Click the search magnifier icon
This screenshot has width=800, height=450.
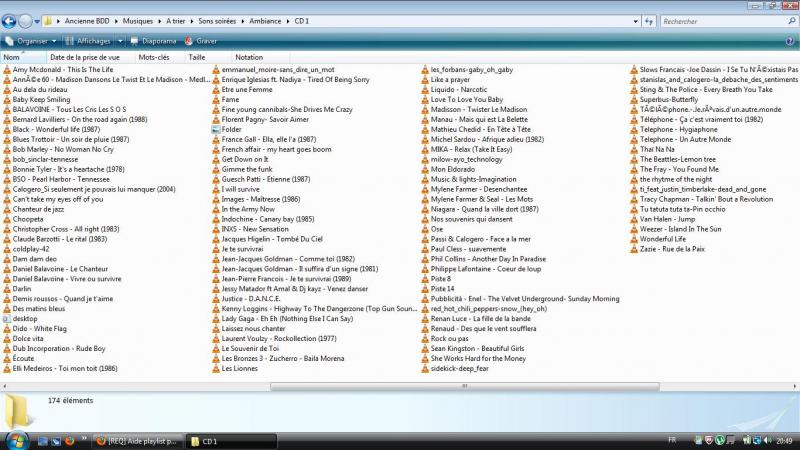(792, 21)
